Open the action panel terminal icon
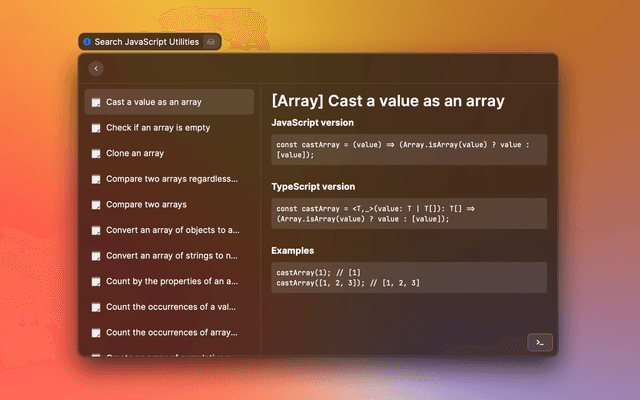 pos(539,342)
